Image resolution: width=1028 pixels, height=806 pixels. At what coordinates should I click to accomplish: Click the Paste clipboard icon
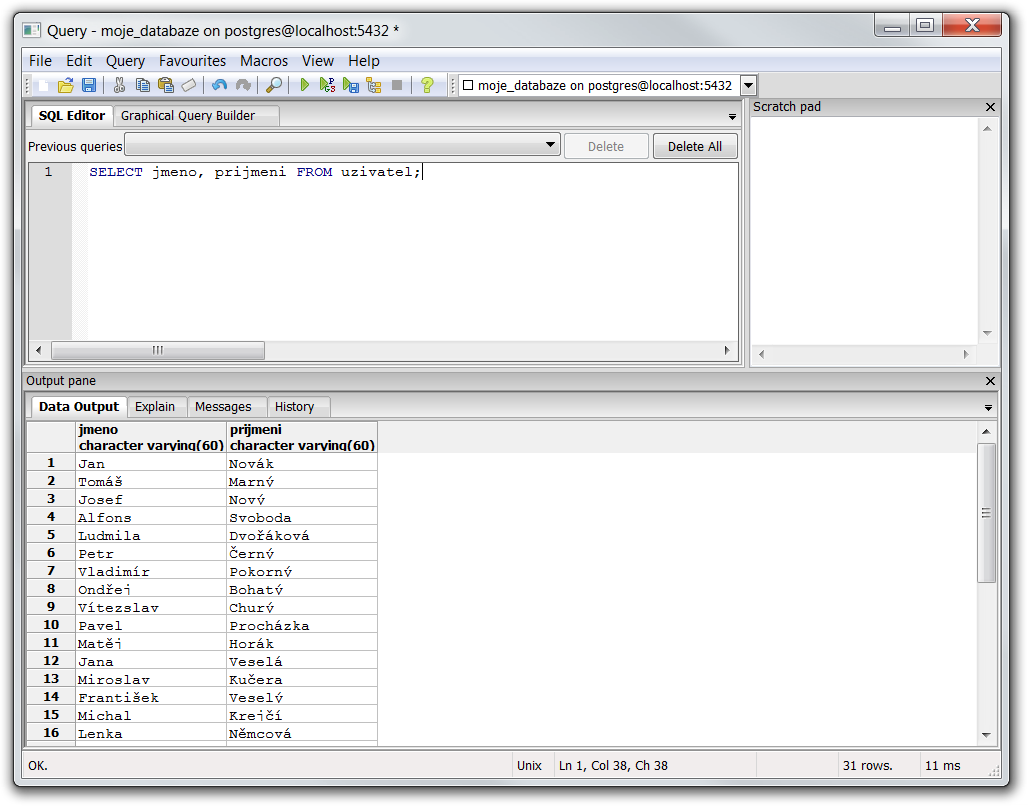click(166, 86)
